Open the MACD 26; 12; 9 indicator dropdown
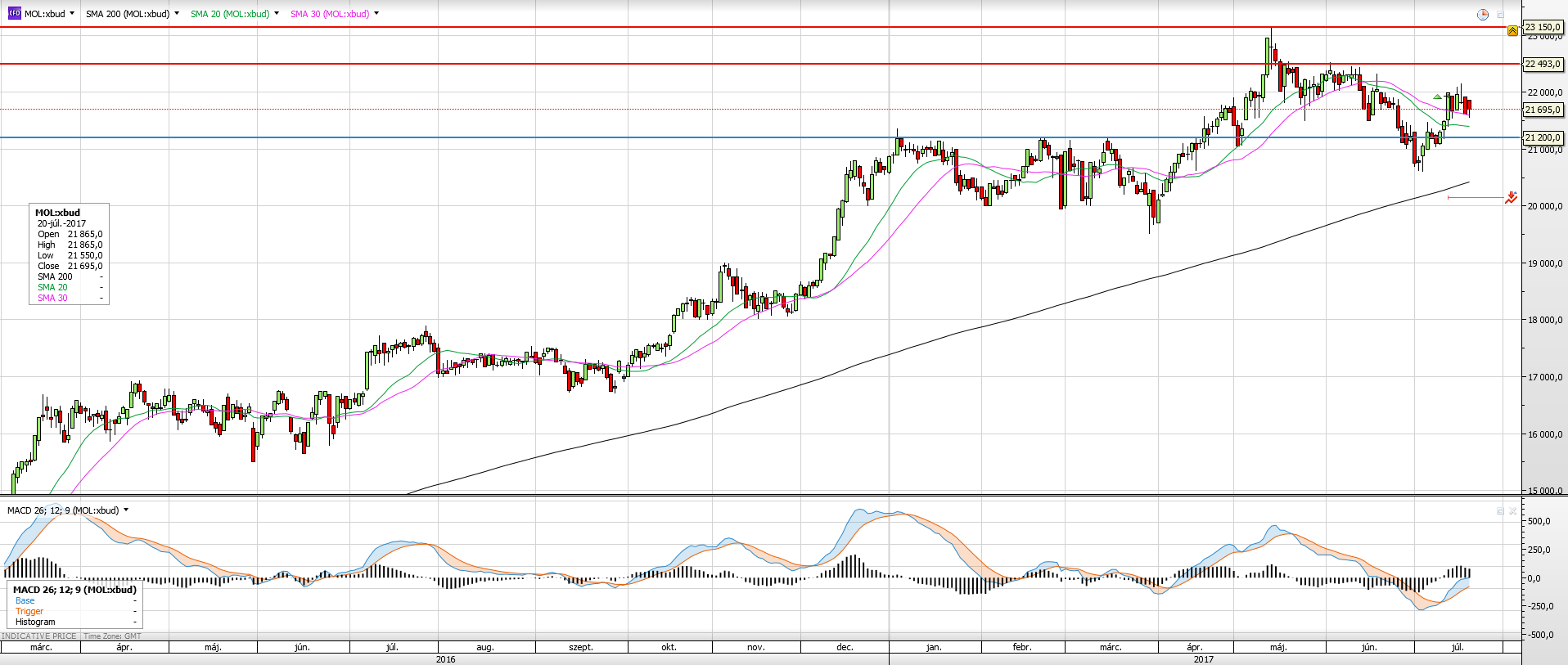Viewport: 1568px width, 665px height. (126, 510)
